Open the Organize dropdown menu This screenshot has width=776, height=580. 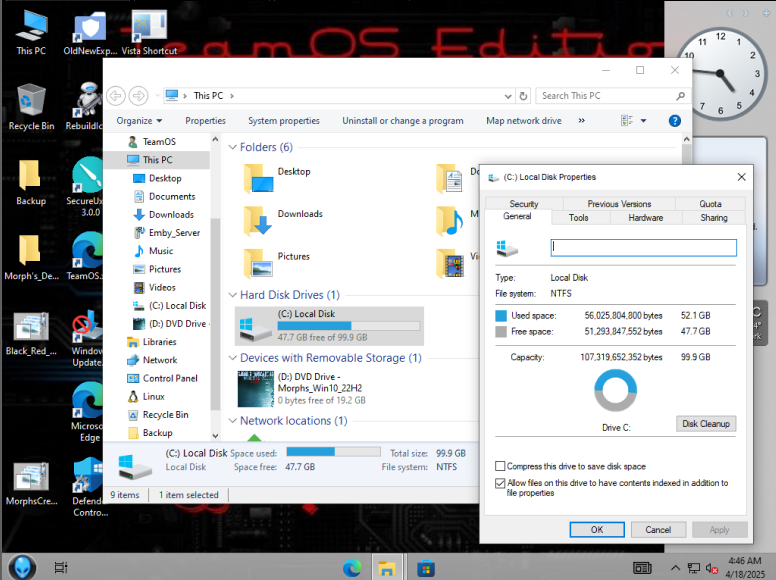[x=139, y=121]
